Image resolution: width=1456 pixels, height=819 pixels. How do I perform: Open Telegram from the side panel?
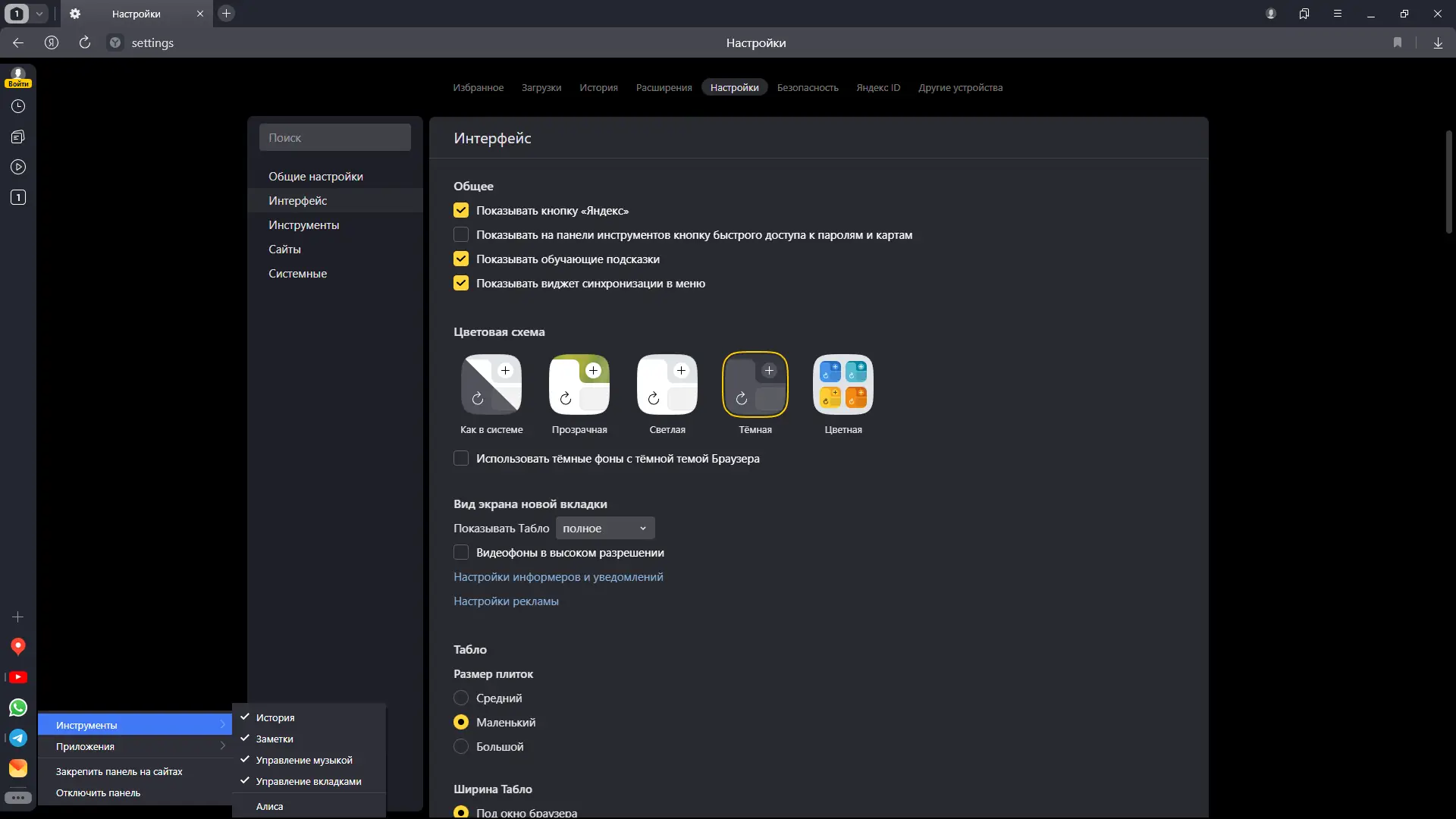[18, 738]
